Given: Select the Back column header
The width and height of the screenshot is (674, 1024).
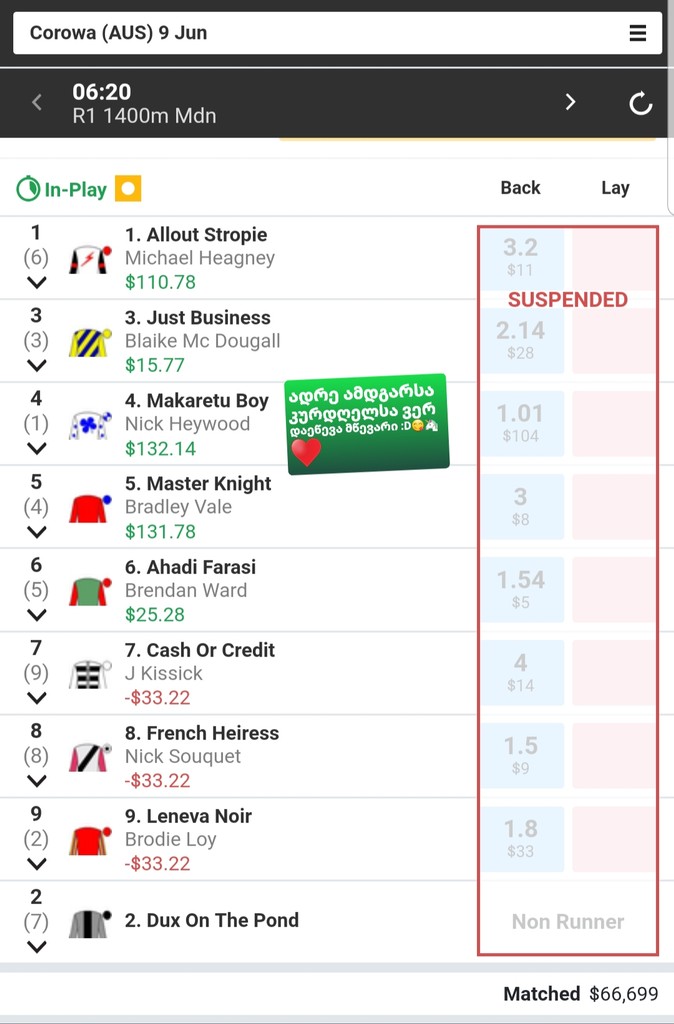Looking at the screenshot, I should pyautogui.click(x=521, y=188).
